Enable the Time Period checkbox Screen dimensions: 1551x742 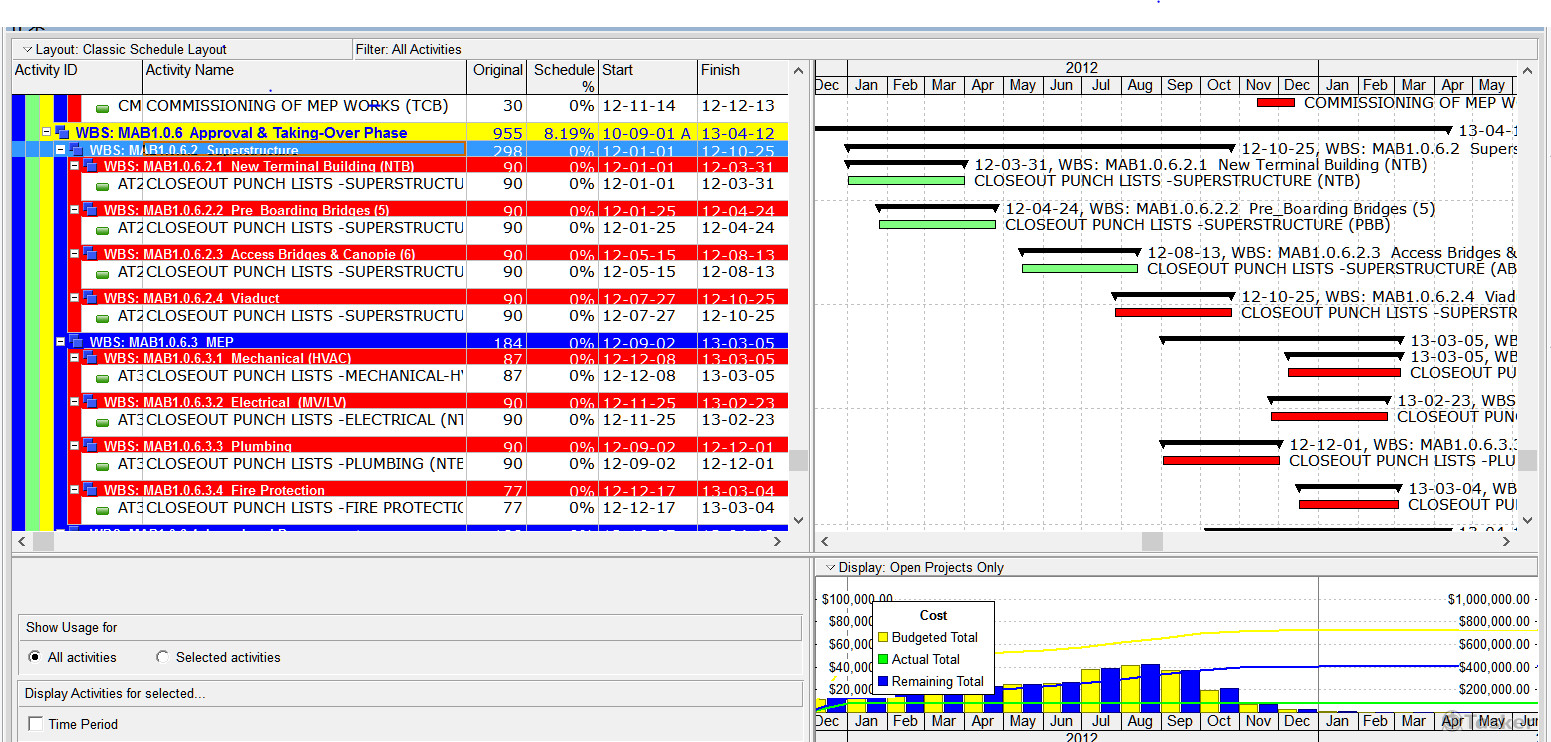click(x=36, y=725)
